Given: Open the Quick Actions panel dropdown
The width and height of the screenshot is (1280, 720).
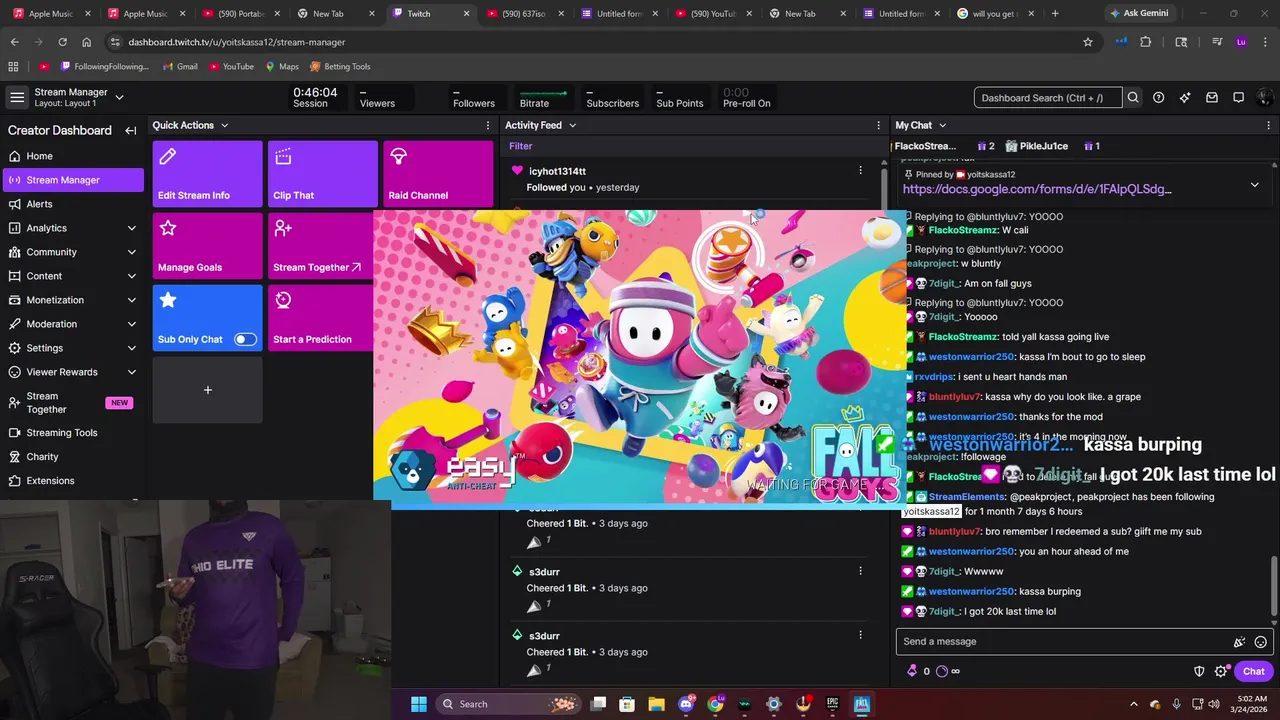Looking at the screenshot, I should click(224, 125).
